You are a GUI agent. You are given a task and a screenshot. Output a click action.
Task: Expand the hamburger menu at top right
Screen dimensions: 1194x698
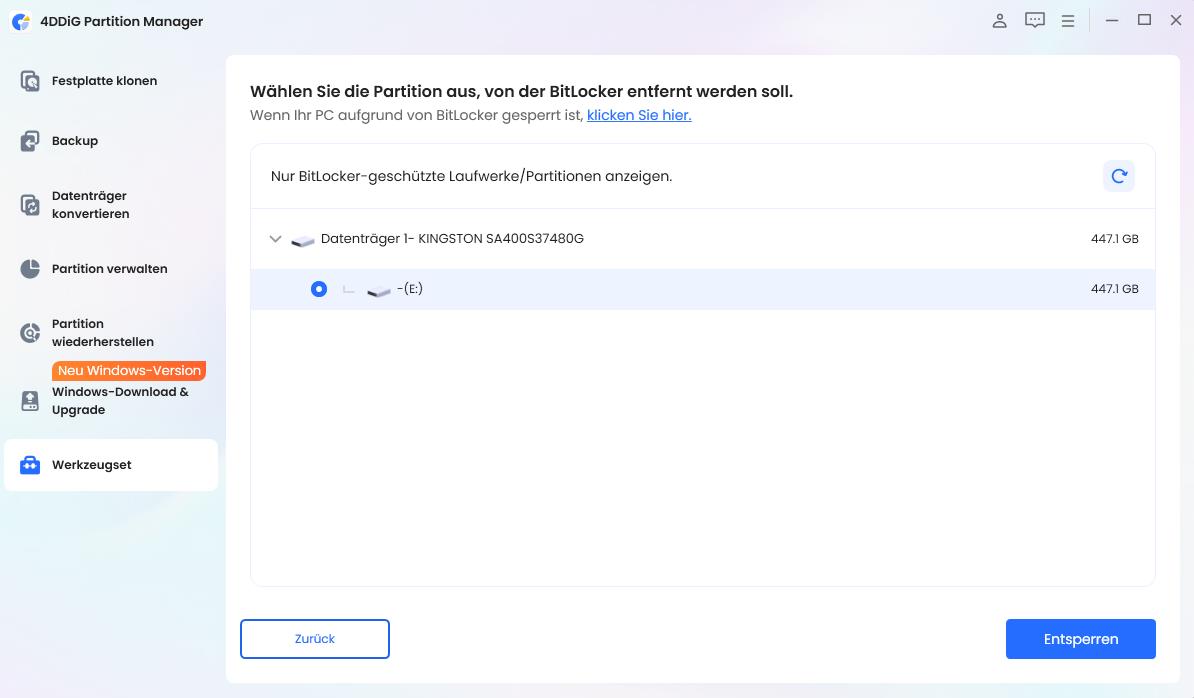click(1067, 20)
